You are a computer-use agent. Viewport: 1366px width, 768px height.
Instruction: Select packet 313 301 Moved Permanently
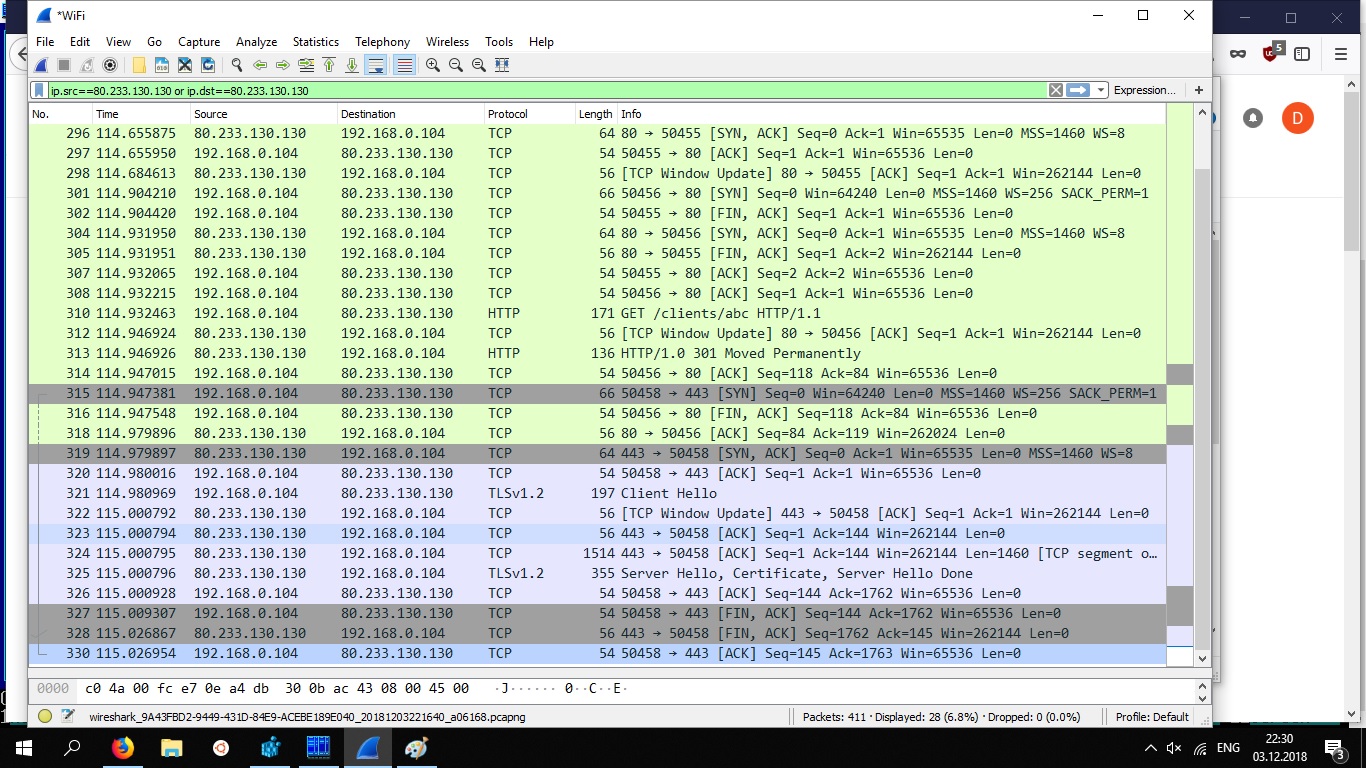pyautogui.click(x=597, y=353)
